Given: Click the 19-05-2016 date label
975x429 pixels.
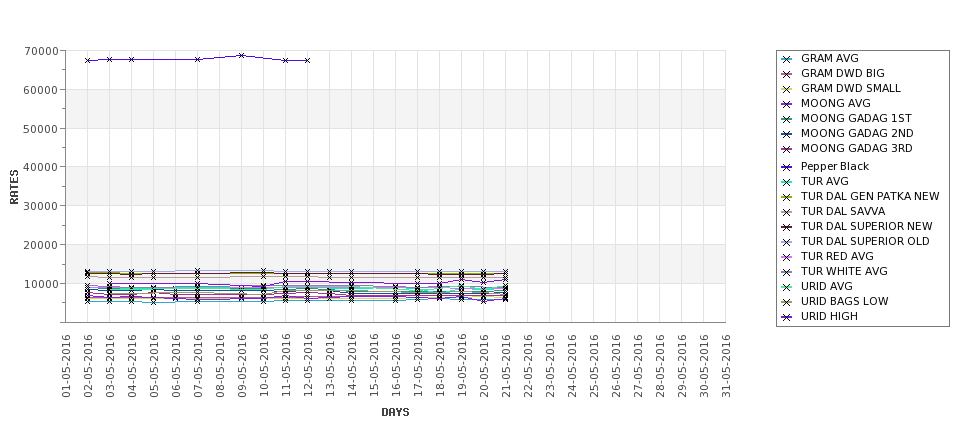Looking at the screenshot, I should pyautogui.click(x=461, y=366).
